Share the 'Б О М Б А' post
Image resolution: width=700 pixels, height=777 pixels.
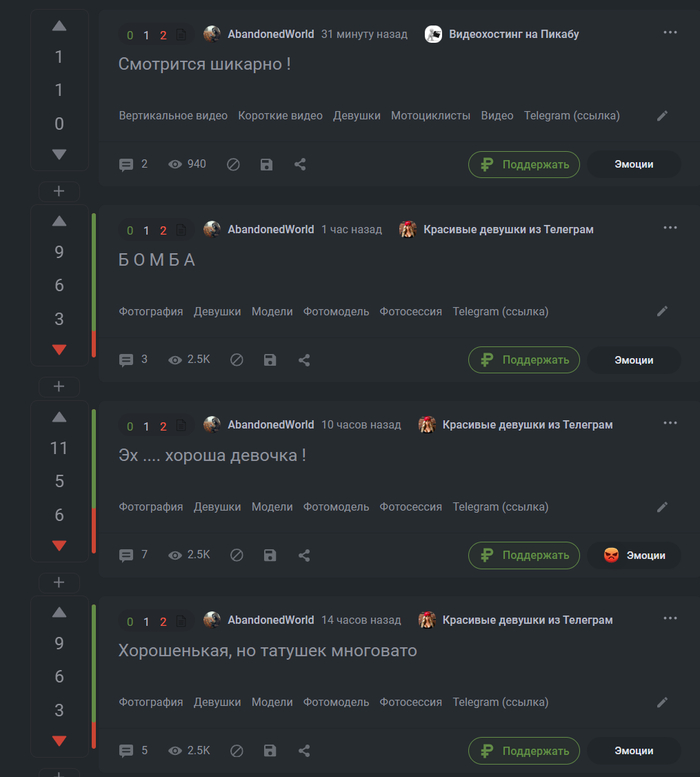(304, 360)
